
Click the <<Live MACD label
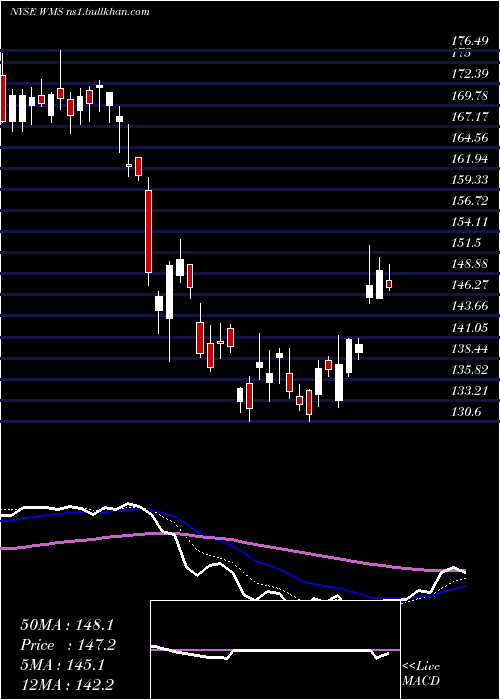[x=421, y=673]
